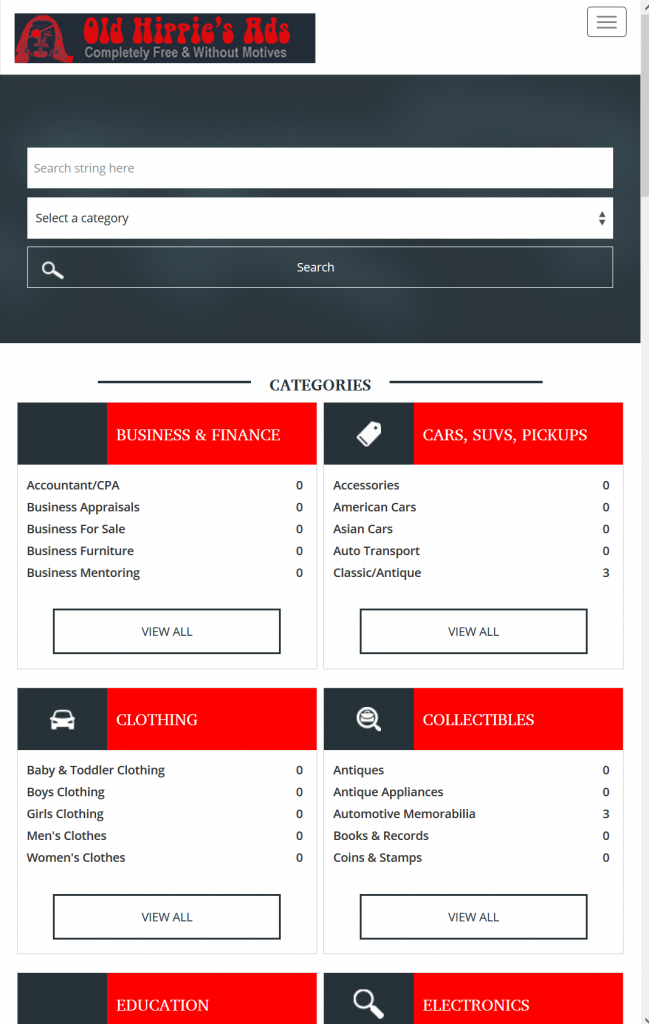Open Women's Clothes listings
Viewport: 649px width, 1024px height.
tap(76, 857)
